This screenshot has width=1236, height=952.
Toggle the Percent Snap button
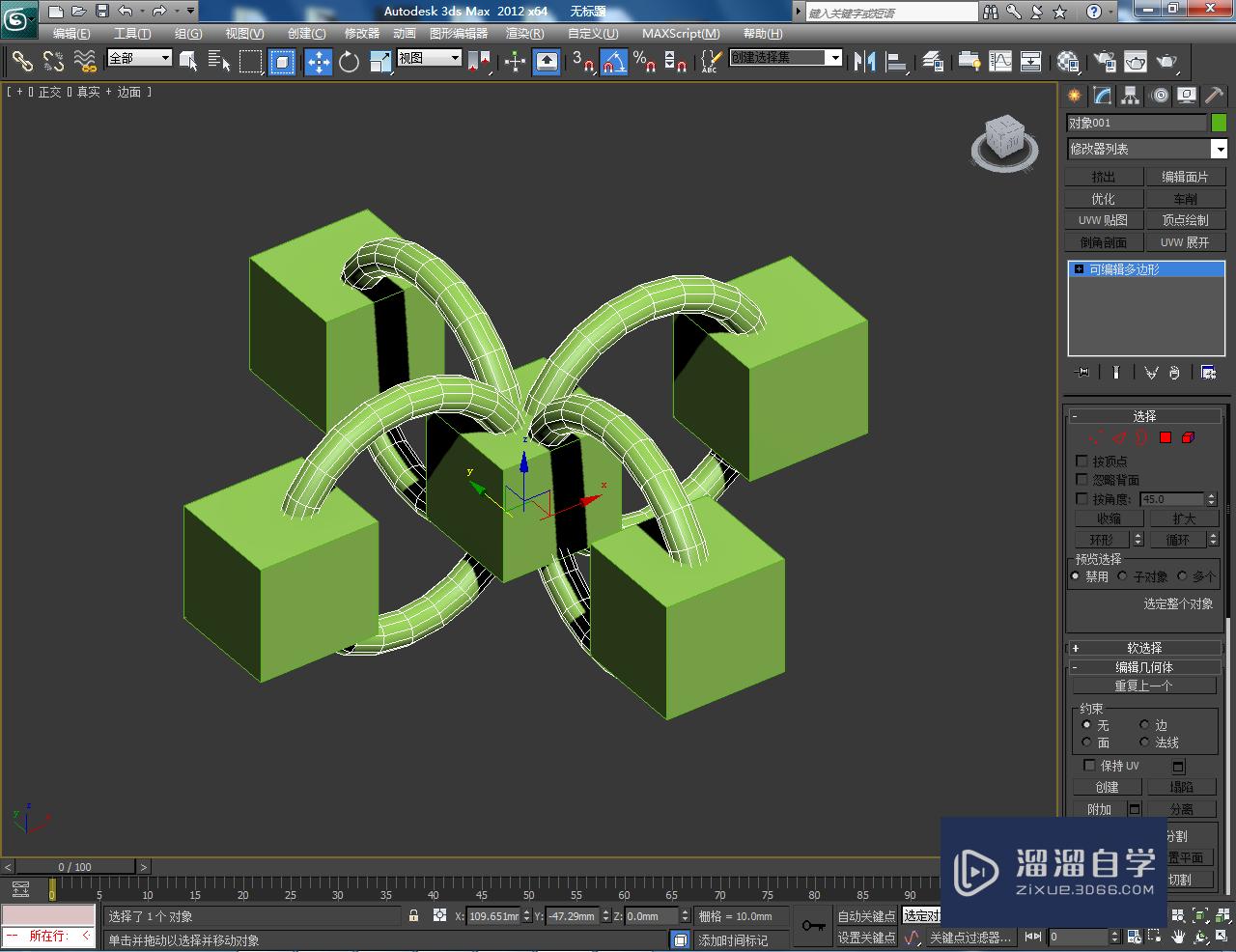(x=645, y=61)
